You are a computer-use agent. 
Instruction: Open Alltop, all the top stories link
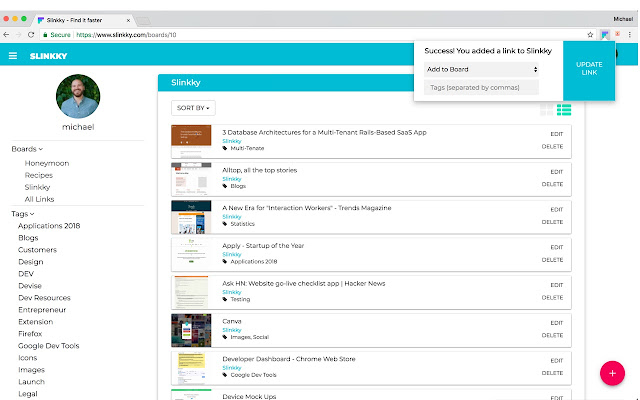pyautogui.click(x=260, y=170)
